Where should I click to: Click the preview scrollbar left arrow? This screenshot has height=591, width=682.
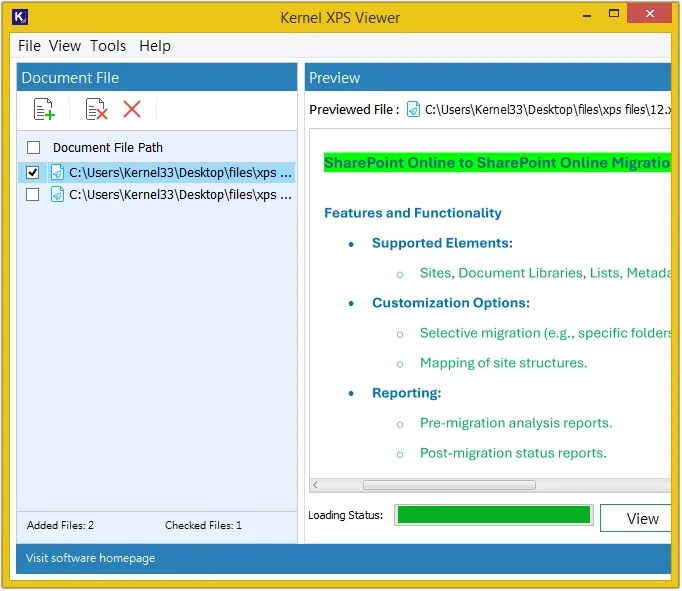pyautogui.click(x=316, y=485)
